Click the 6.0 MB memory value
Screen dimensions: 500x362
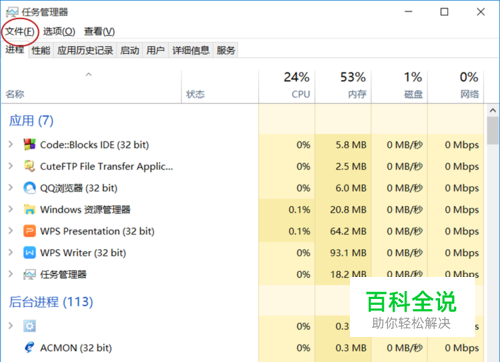351,188
